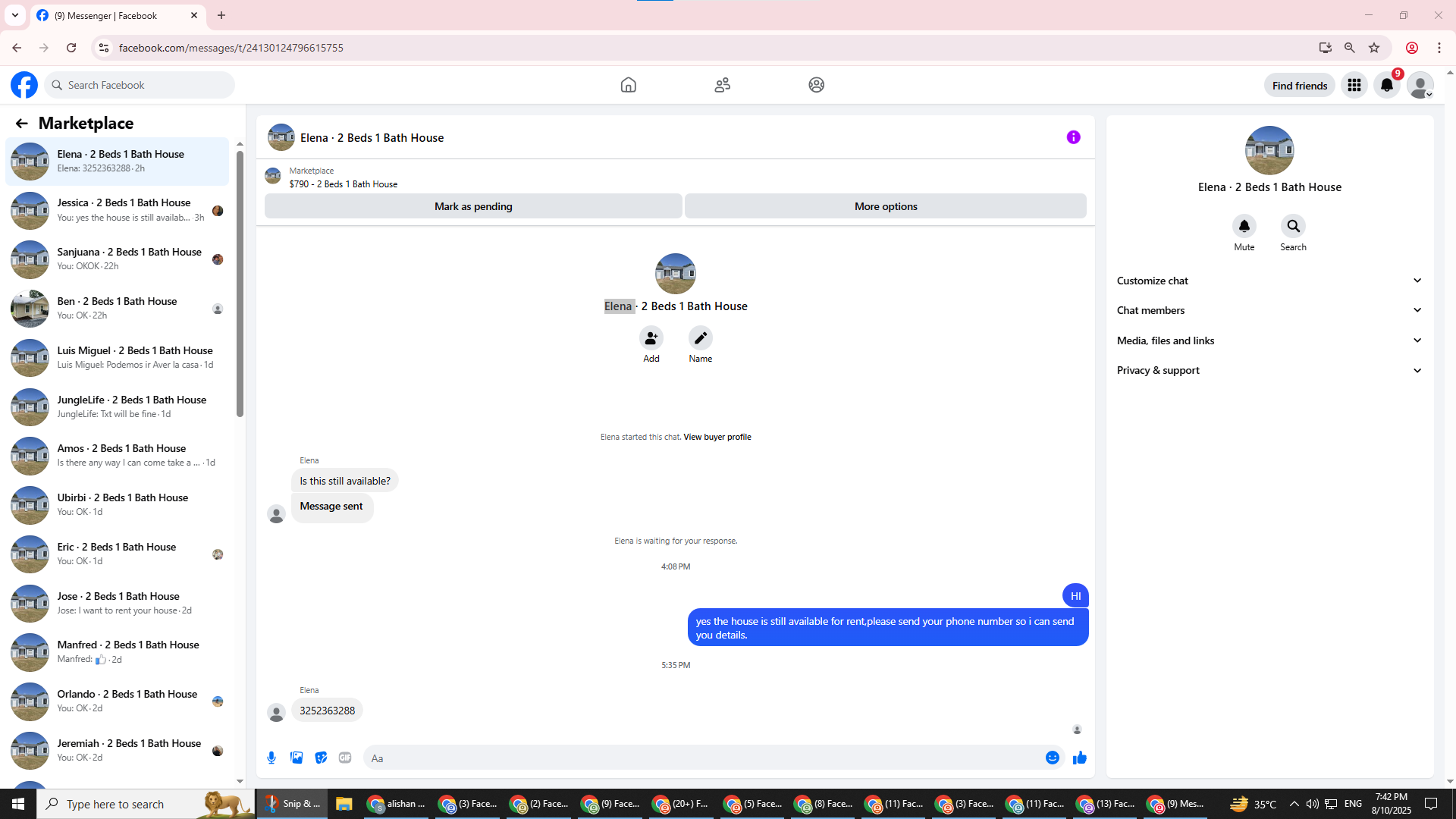This screenshot has height=819, width=1456.
Task: Open the sticker picker icon
Action: 321,758
